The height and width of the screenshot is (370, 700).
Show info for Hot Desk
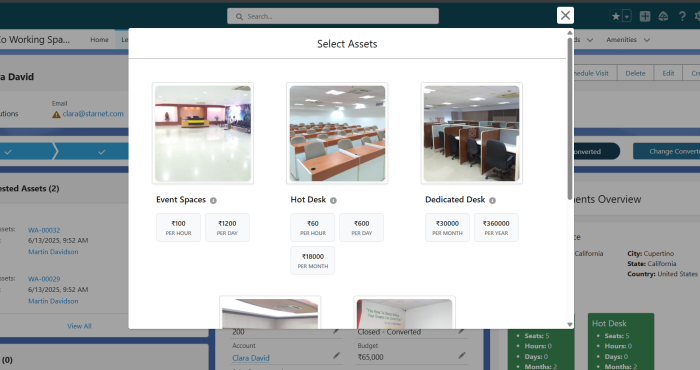click(333, 200)
